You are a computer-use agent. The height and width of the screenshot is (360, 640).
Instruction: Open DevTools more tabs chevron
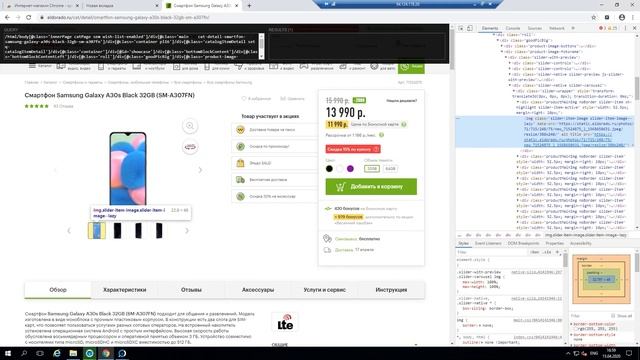573,28
